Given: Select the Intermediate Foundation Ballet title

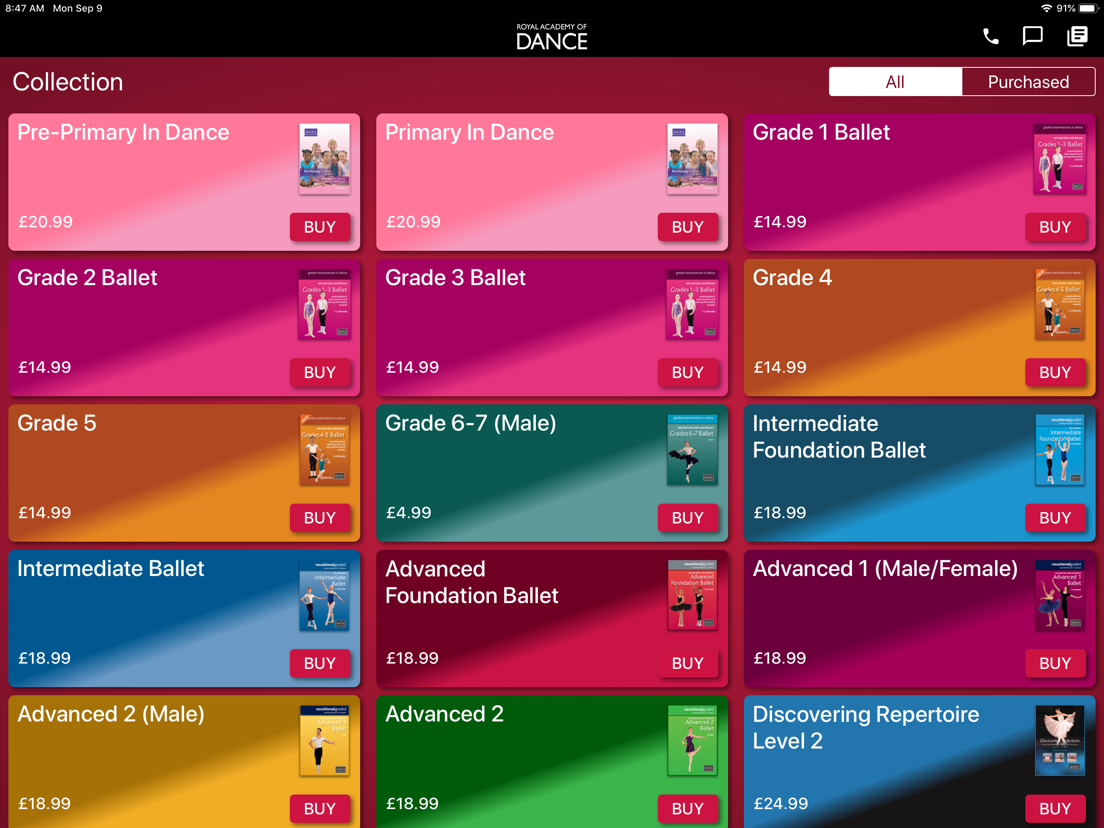Looking at the screenshot, I should (x=839, y=437).
